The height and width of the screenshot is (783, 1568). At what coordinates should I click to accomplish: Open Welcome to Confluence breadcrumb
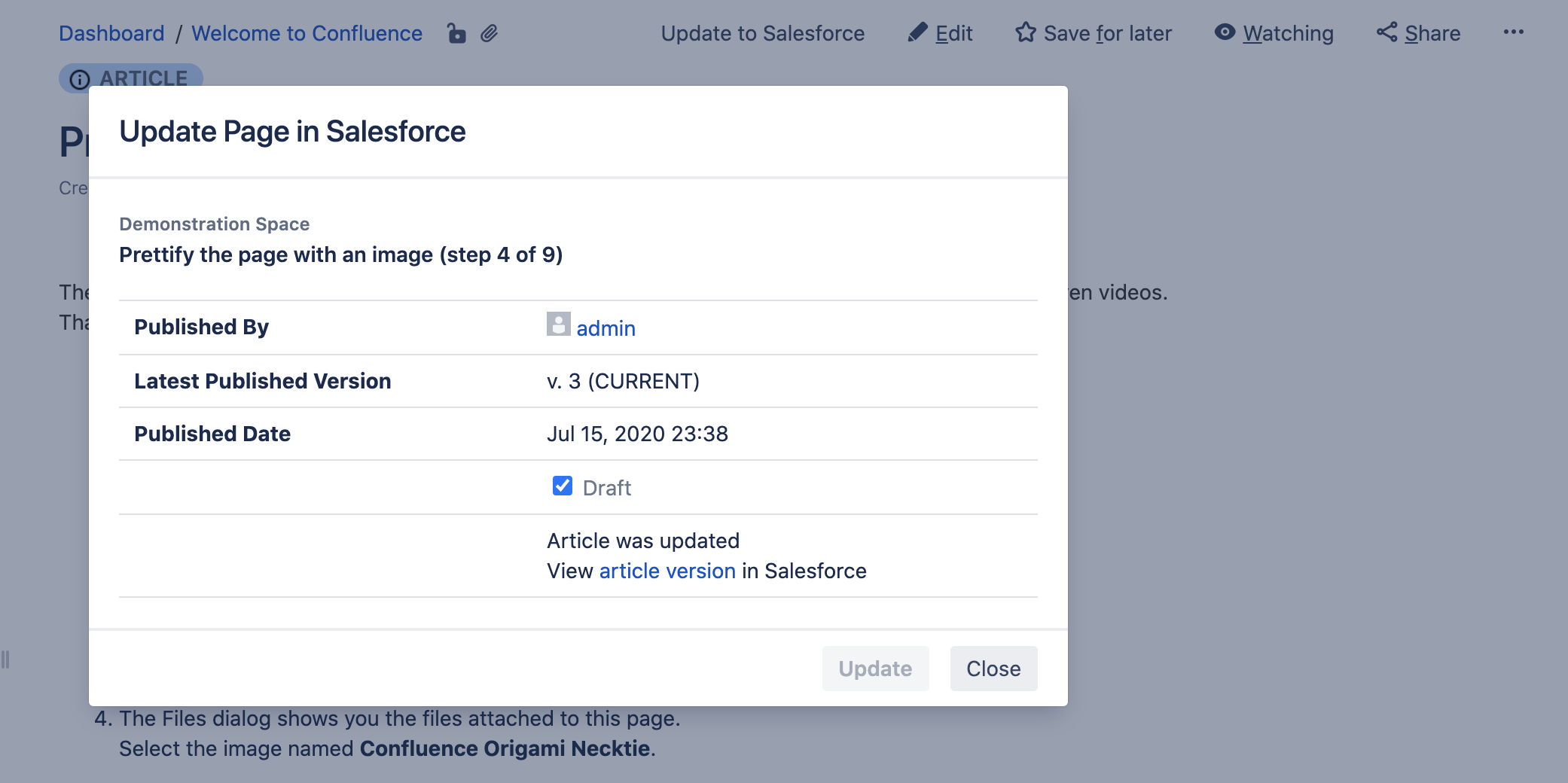point(307,34)
